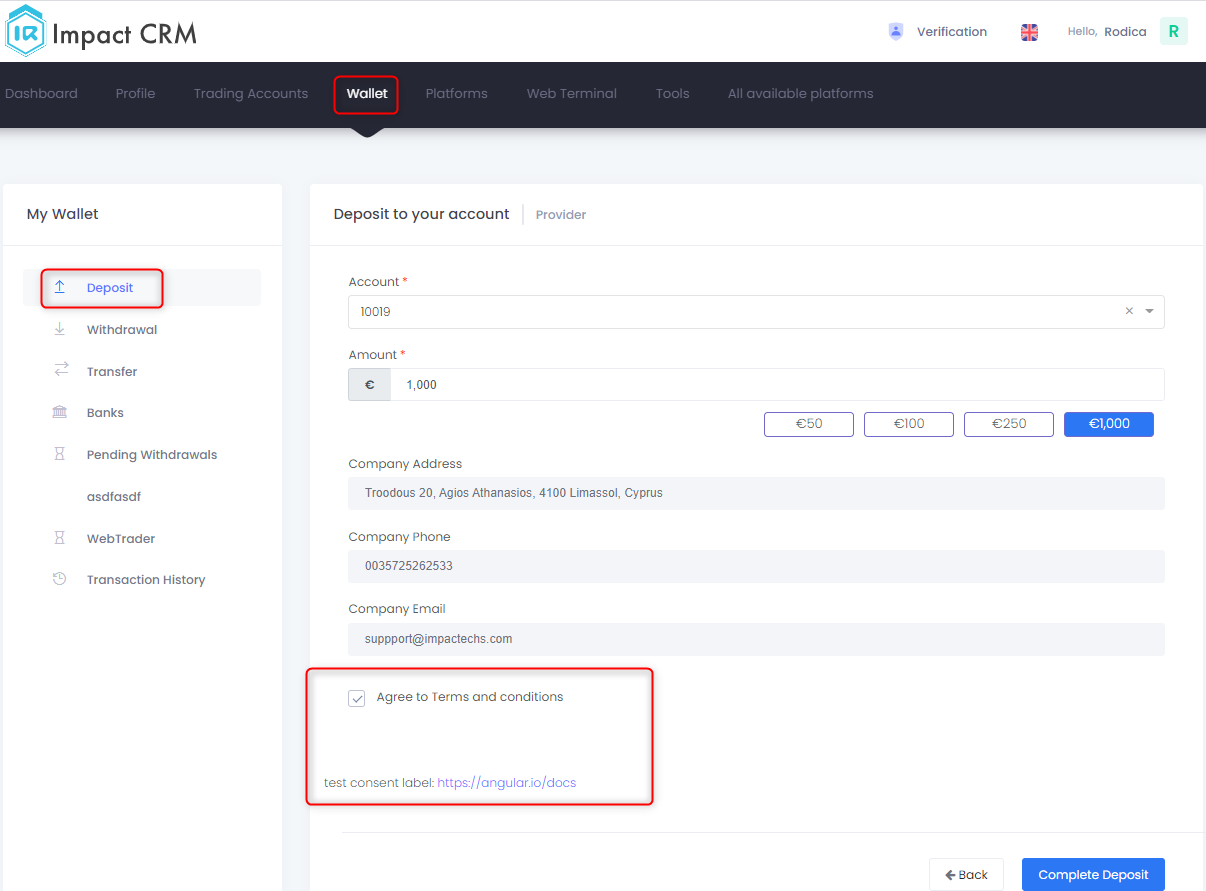
Task: Open the Tools menu tab
Action: pyautogui.click(x=672, y=93)
